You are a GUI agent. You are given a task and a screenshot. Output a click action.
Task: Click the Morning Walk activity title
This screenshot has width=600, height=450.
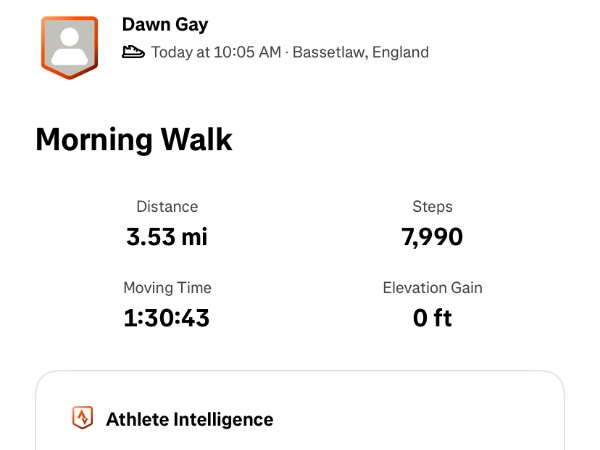133,139
